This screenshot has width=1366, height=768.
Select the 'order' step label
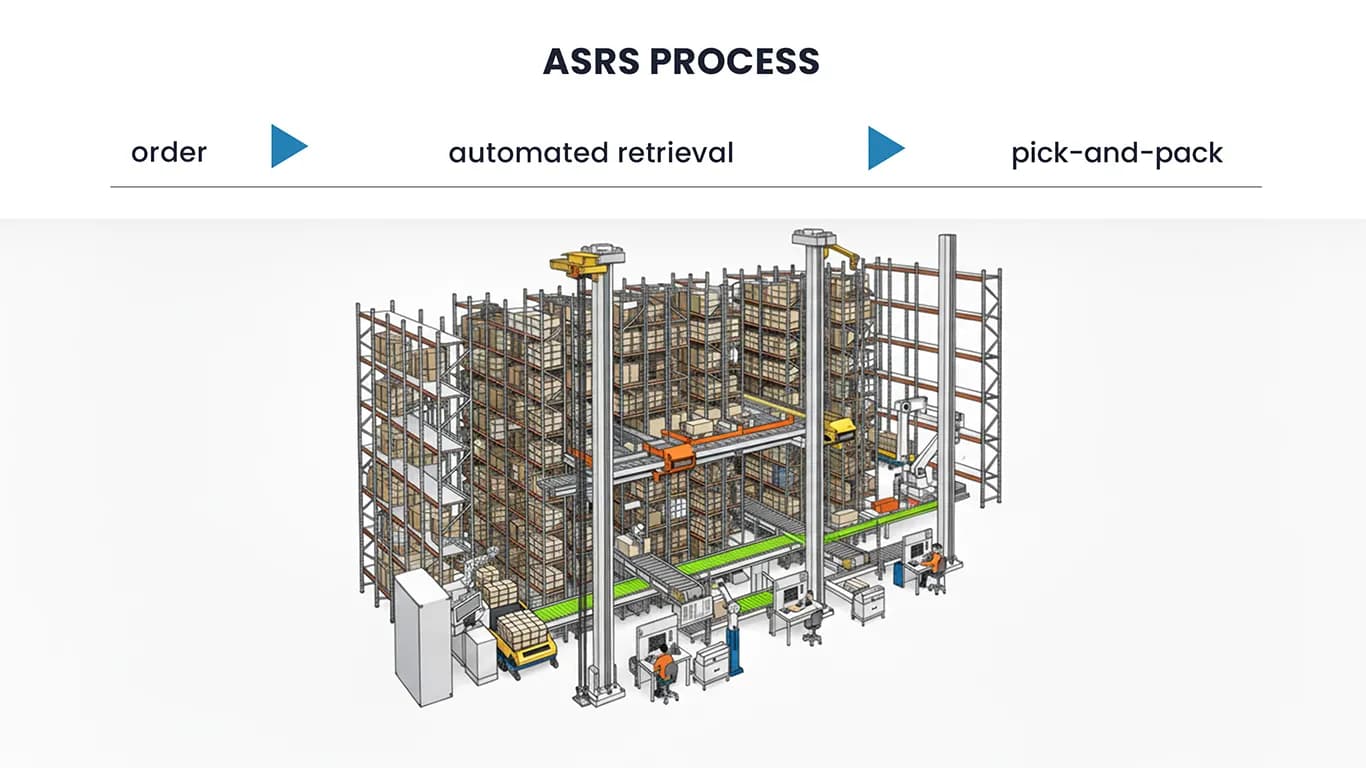[x=169, y=153]
